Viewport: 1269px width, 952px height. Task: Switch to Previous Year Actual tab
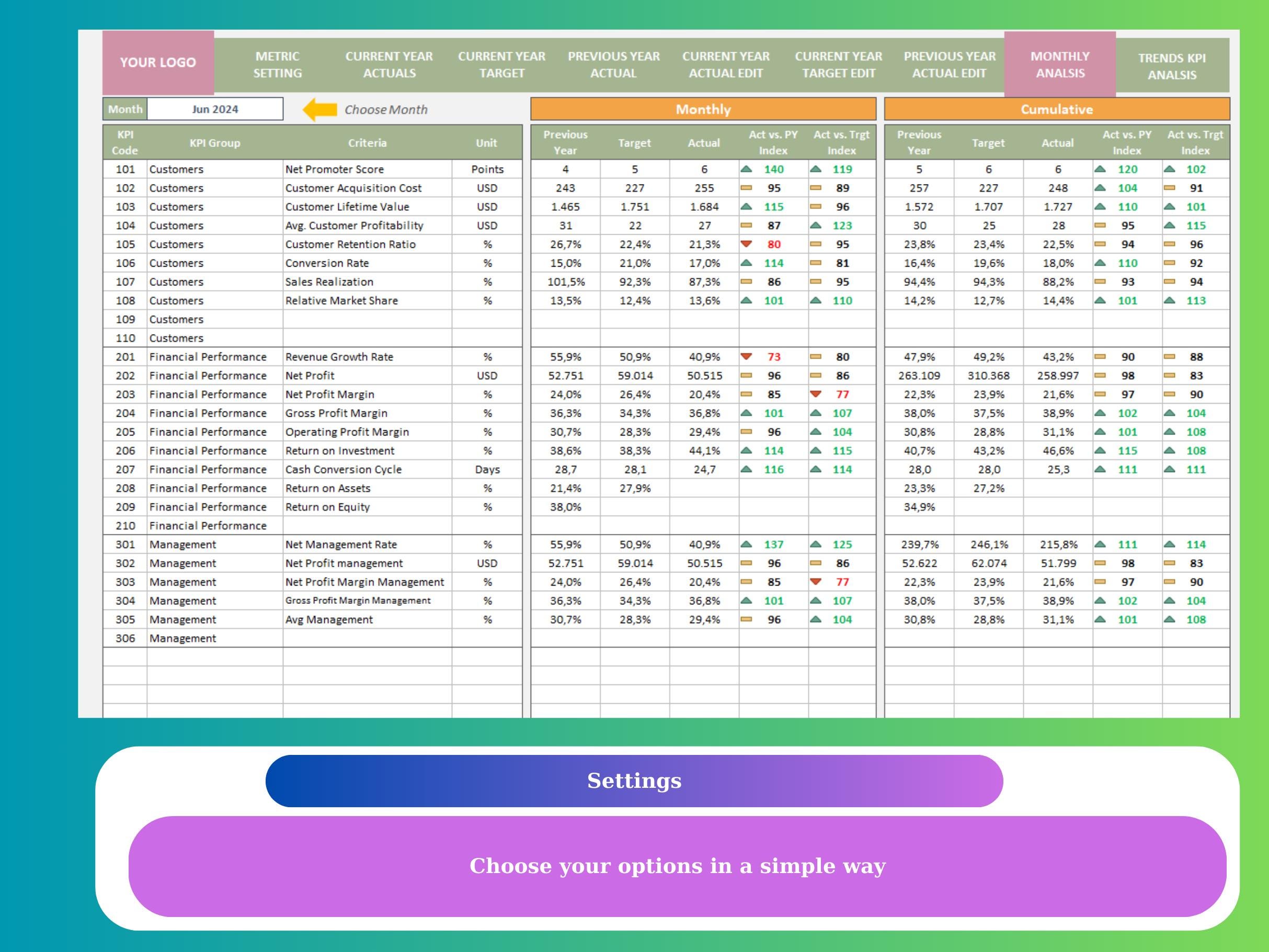click(613, 65)
